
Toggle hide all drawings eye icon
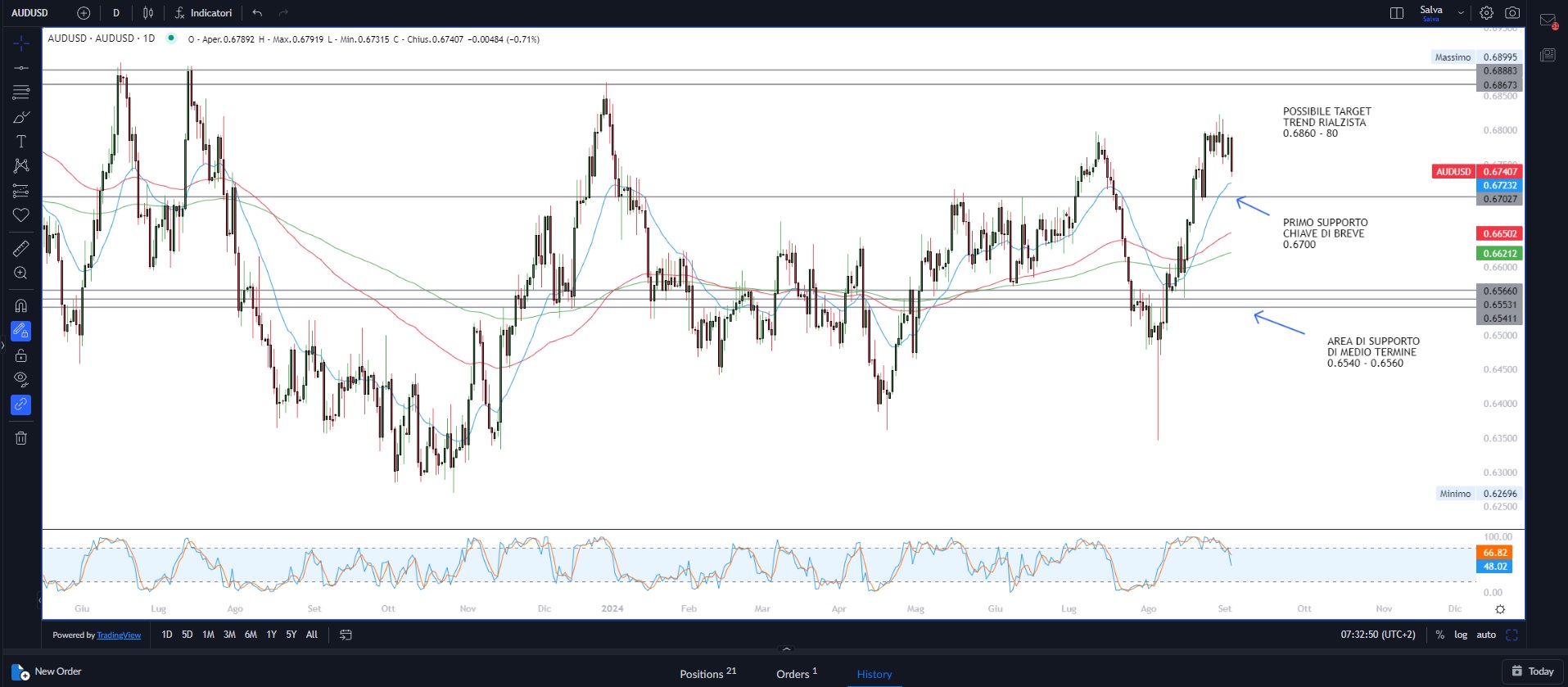(x=21, y=379)
